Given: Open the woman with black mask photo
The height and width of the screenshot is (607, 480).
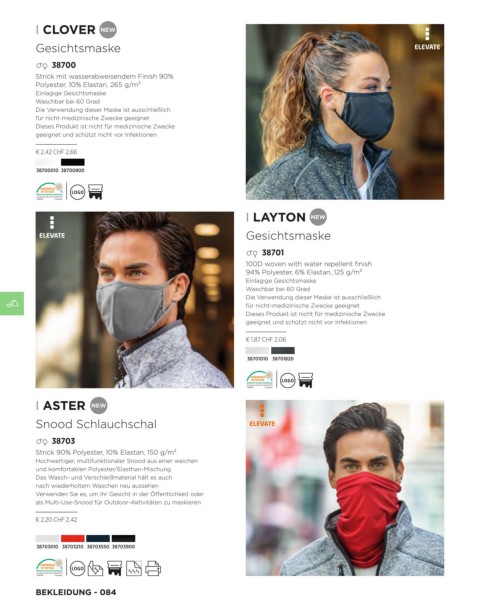Looking at the screenshot, I should tap(345, 112).
